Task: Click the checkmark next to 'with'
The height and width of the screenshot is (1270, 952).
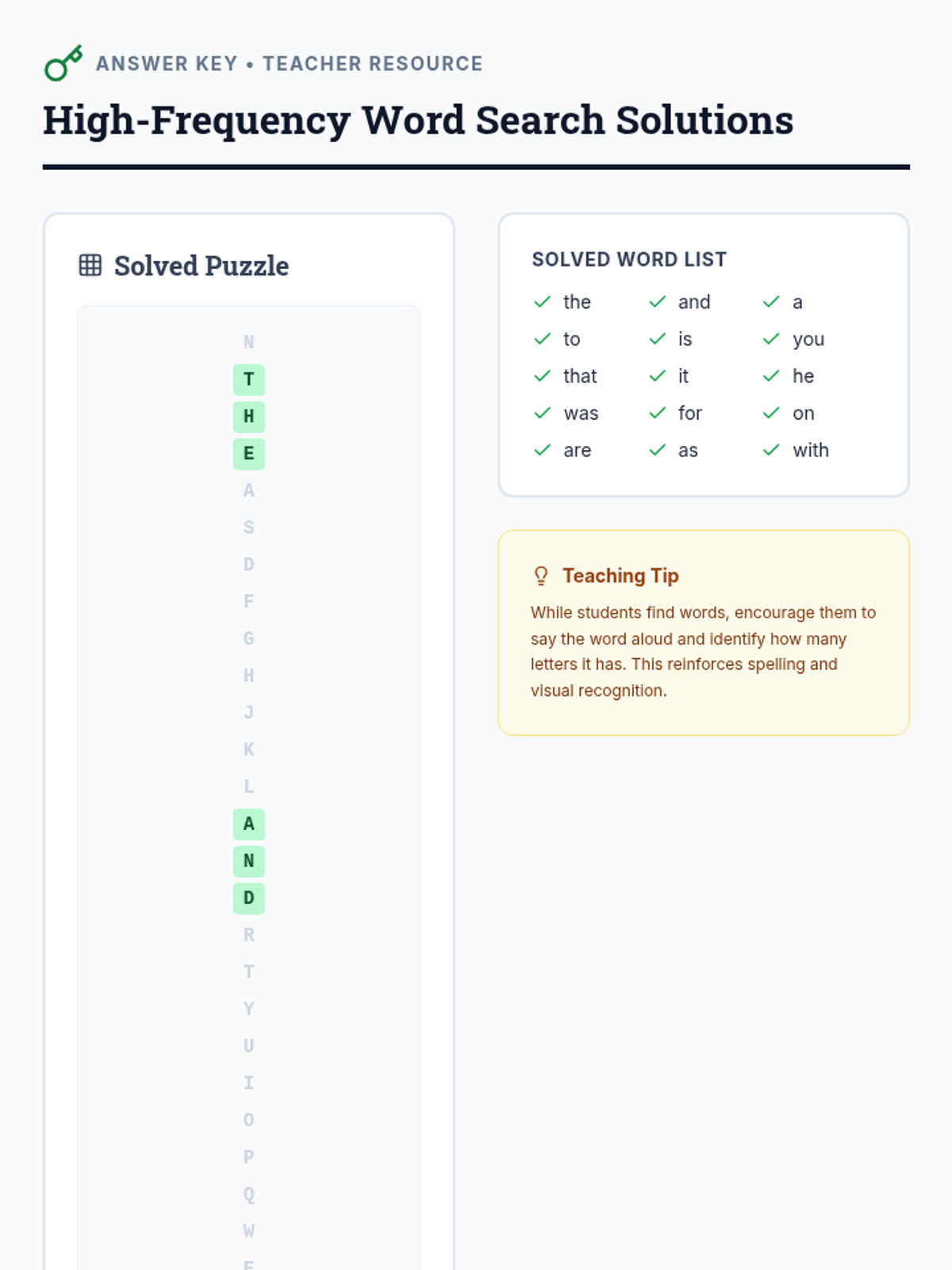Action: point(771,450)
